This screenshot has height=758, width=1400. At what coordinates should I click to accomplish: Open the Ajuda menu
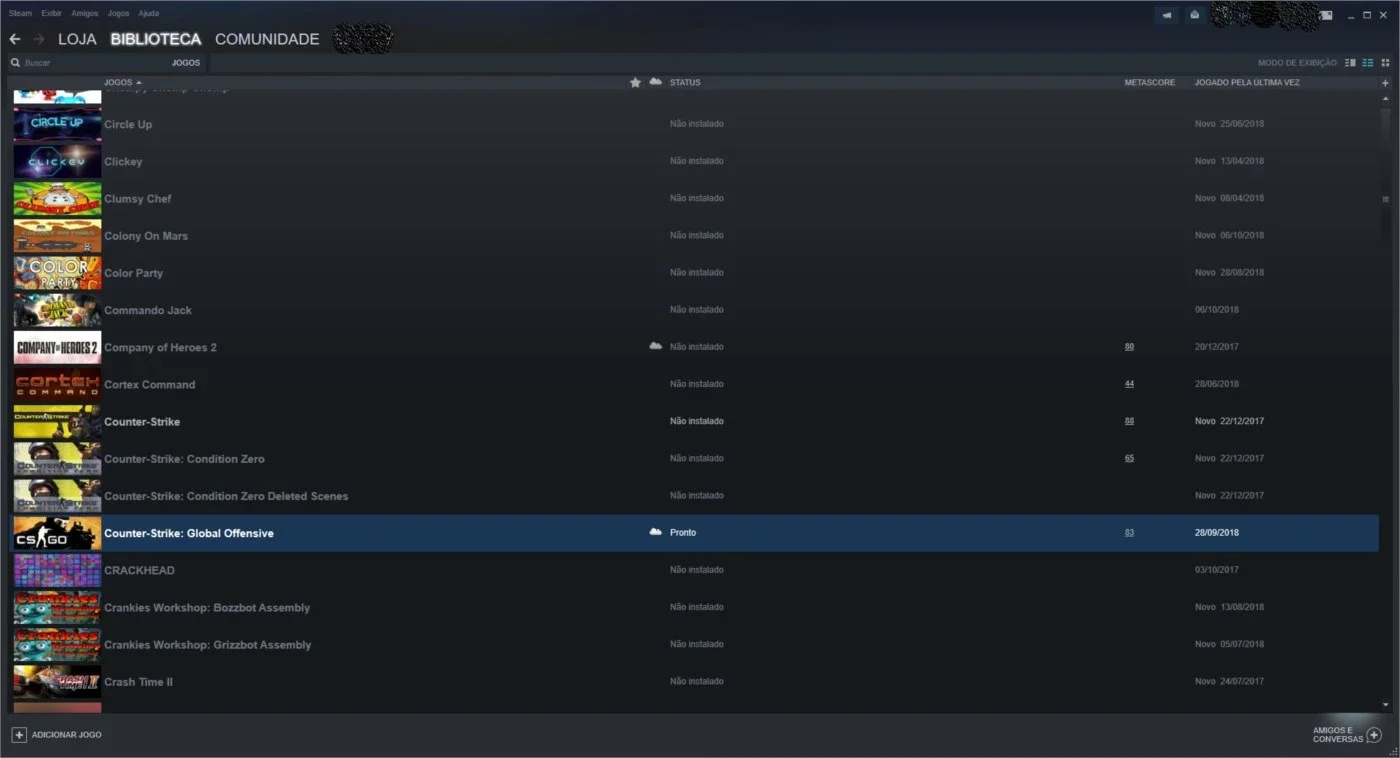[x=148, y=13]
